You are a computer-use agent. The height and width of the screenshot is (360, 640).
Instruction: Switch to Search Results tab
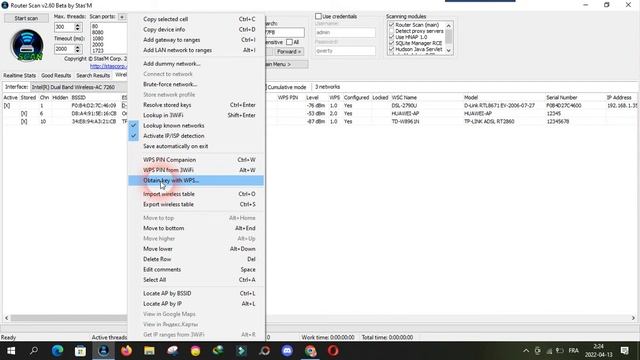point(93,76)
